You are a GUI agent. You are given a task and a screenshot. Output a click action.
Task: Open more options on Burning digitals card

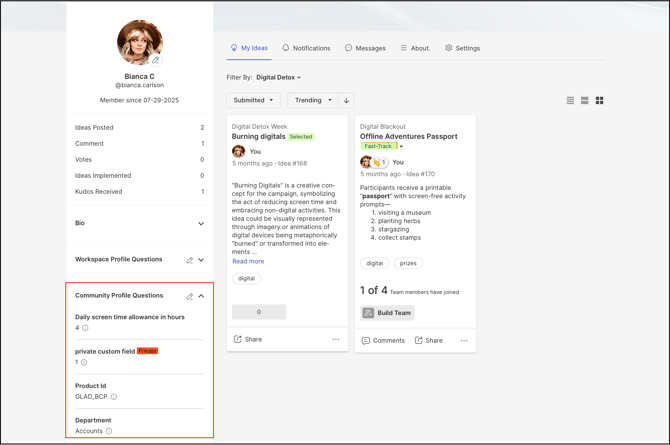point(336,339)
